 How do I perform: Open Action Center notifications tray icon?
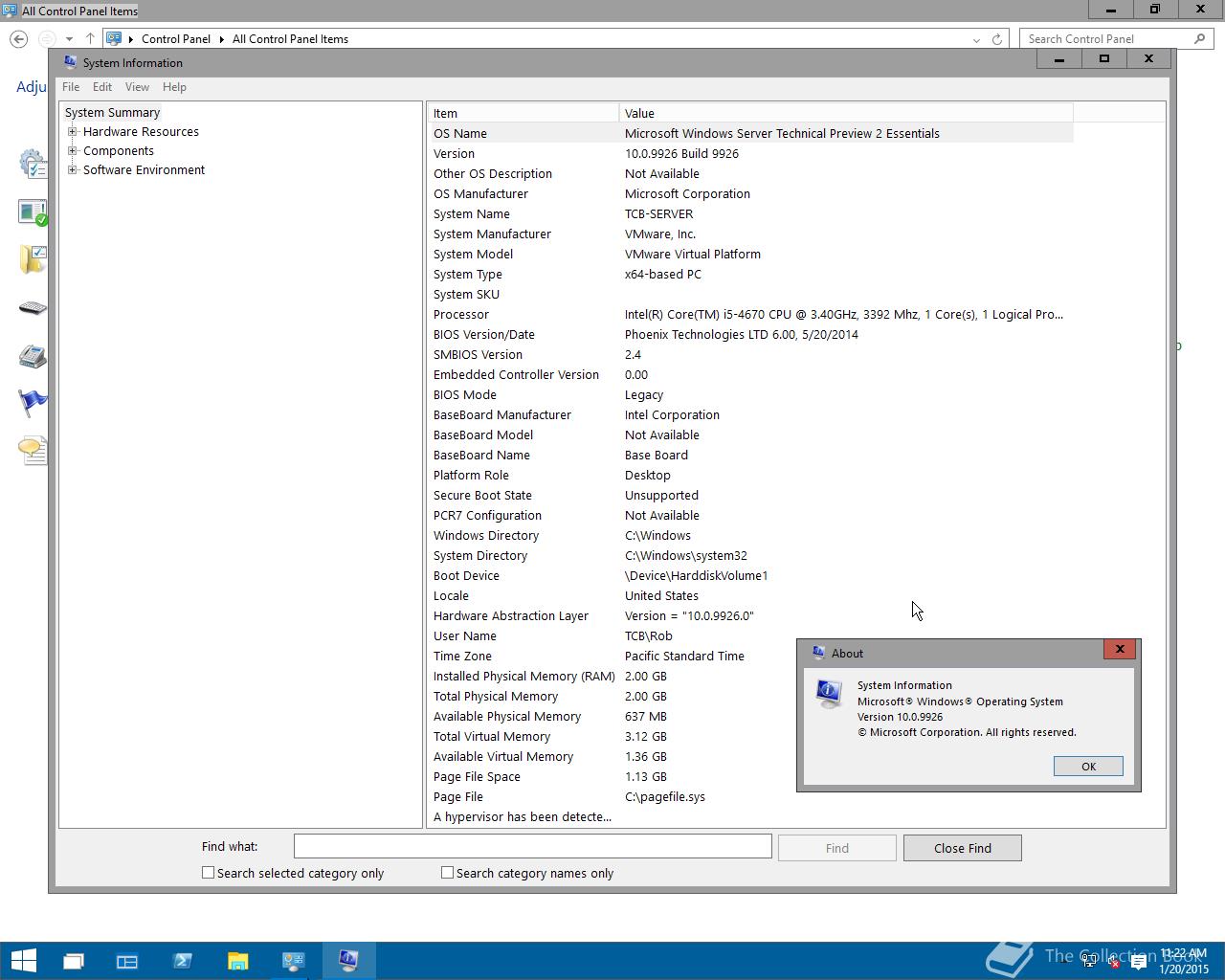pos(1138,962)
